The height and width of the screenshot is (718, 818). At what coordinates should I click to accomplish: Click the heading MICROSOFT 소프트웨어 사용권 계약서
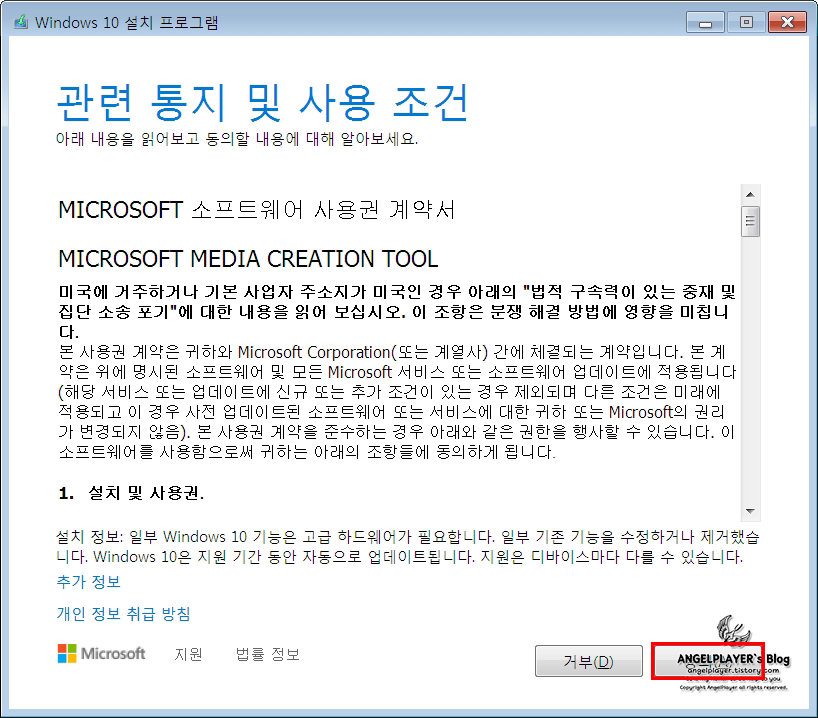click(x=257, y=210)
